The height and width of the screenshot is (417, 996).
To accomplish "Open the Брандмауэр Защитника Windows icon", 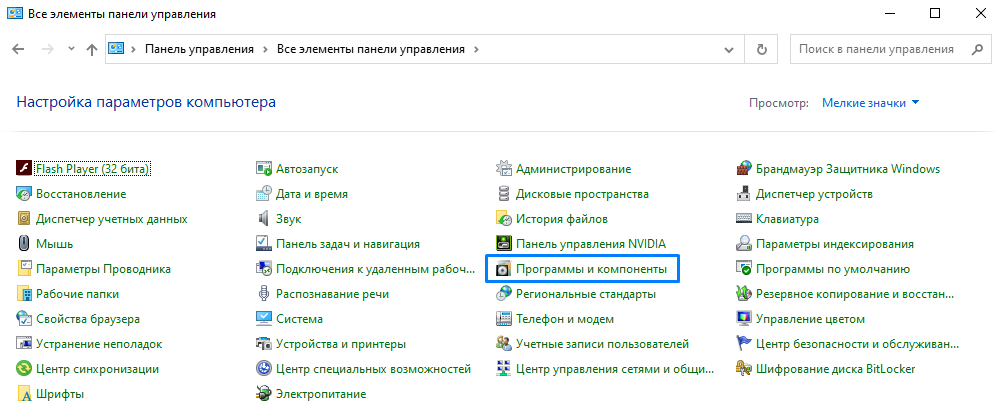I will 744,169.
